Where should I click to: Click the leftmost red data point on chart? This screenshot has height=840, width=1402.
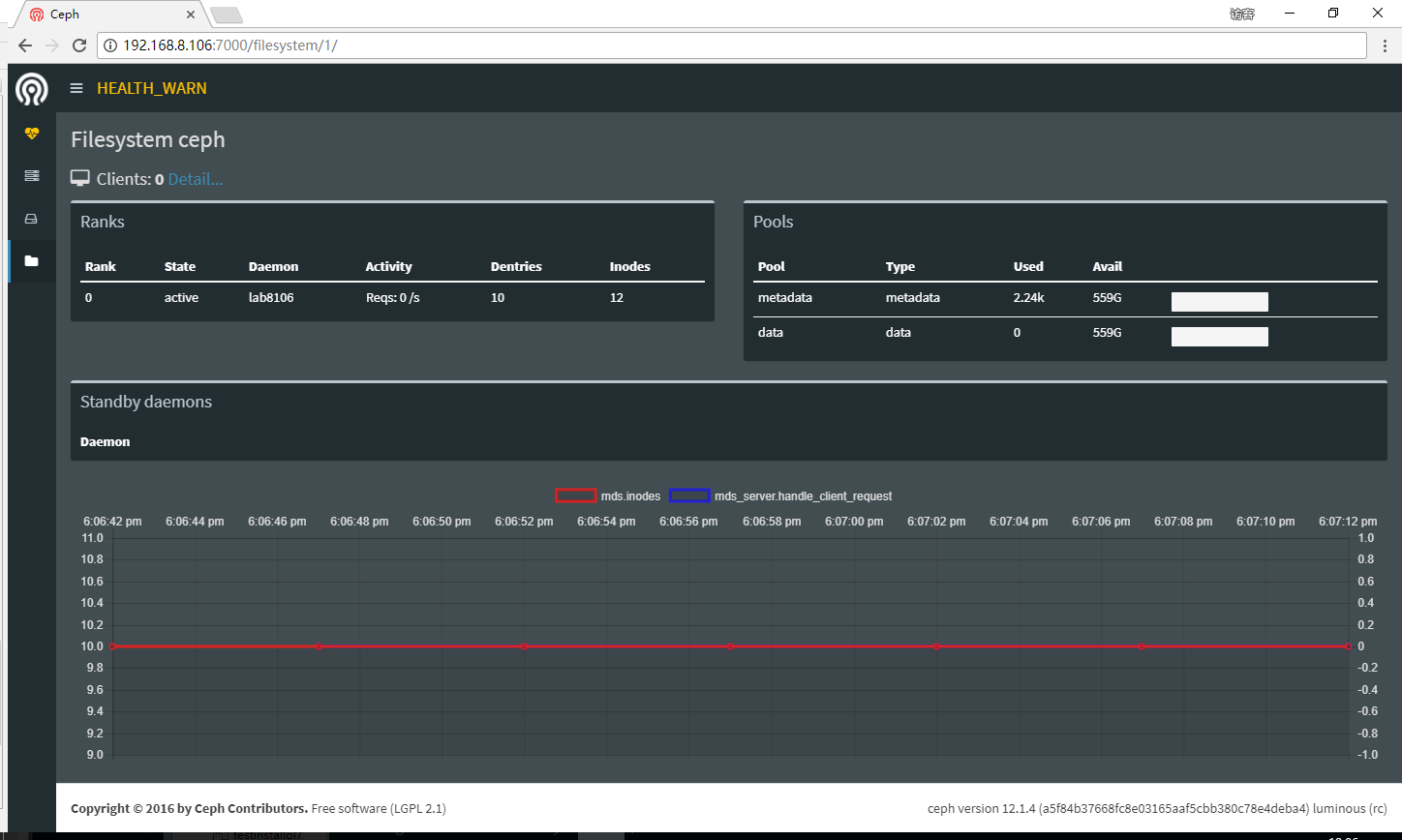pyautogui.click(x=113, y=645)
